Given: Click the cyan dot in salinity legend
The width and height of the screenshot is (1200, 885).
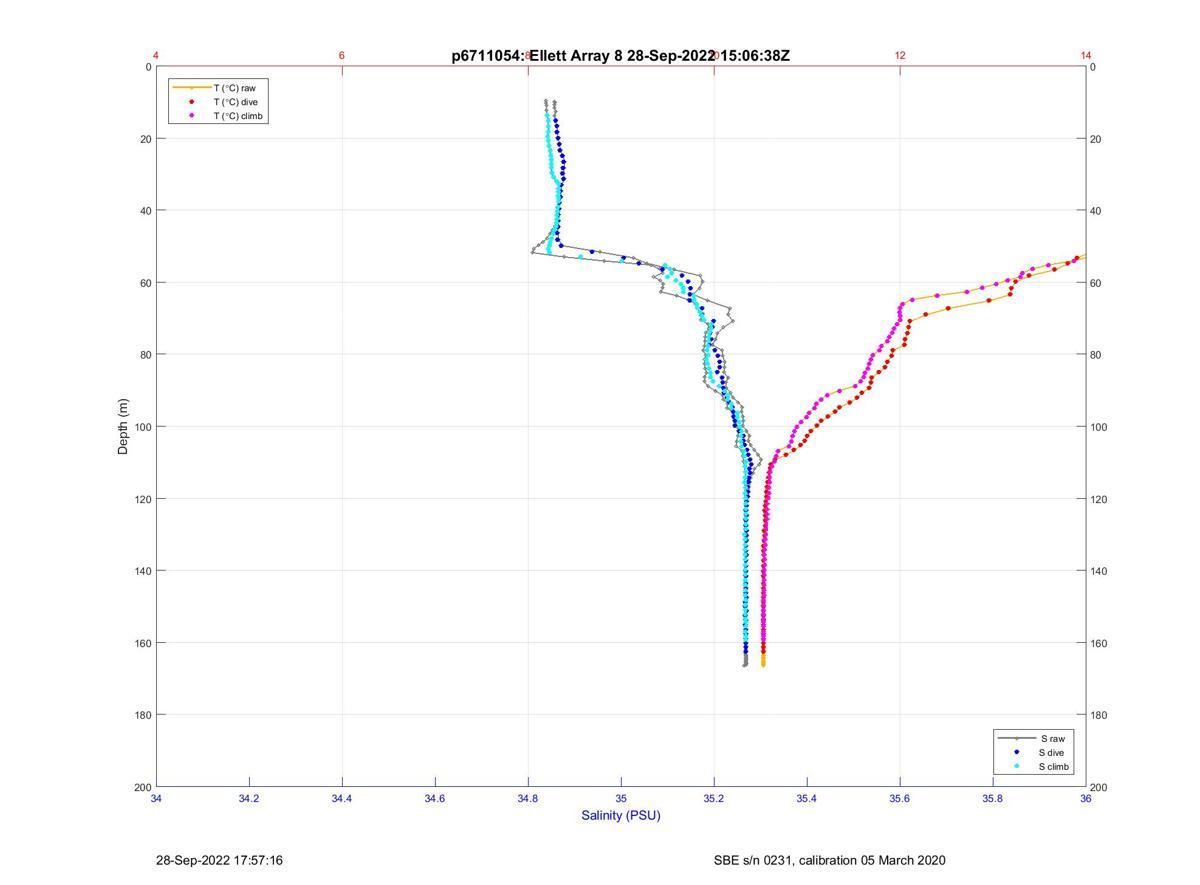Looking at the screenshot, I should [x=1016, y=767].
